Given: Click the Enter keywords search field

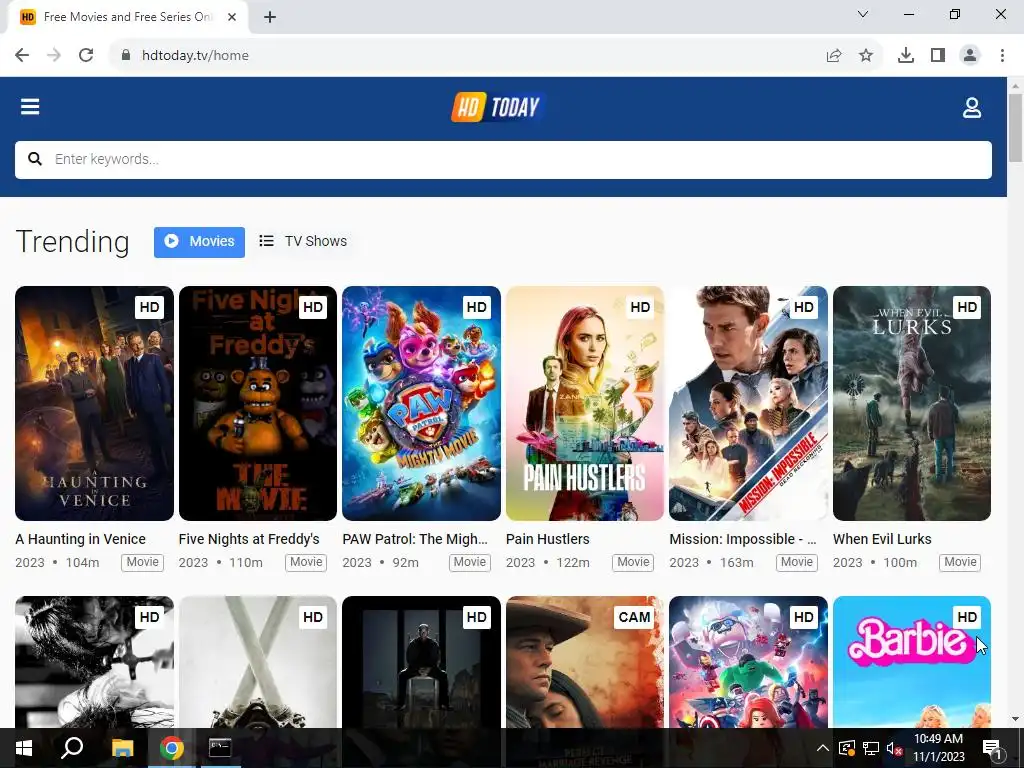Looking at the screenshot, I should [x=503, y=159].
